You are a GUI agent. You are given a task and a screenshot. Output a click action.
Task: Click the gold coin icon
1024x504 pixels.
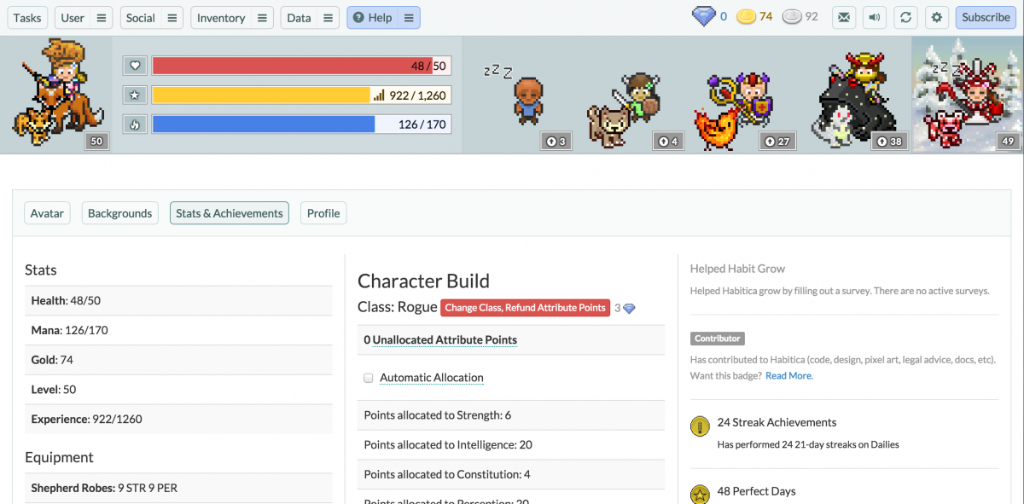(x=746, y=18)
